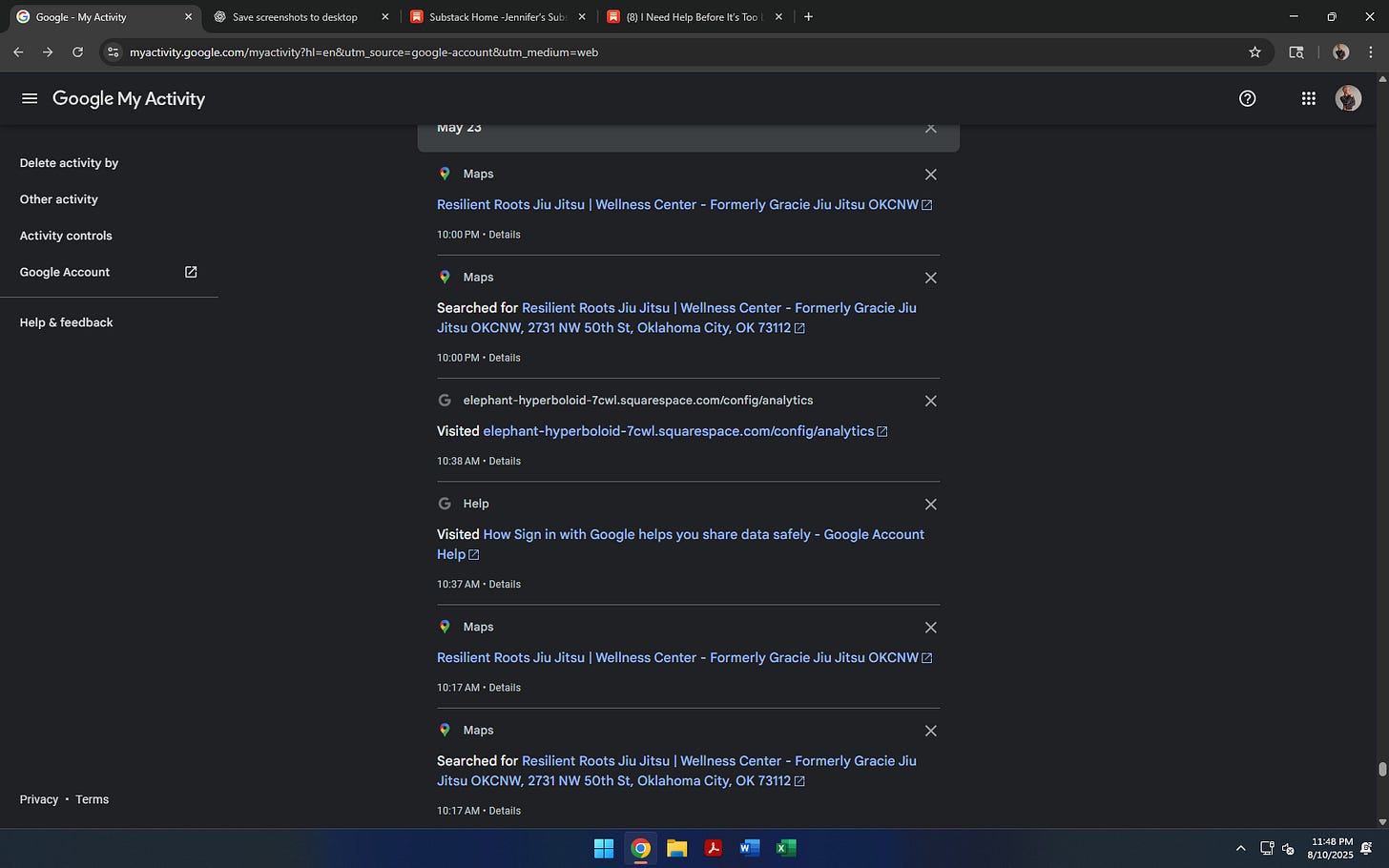The width and height of the screenshot is (1389, 868).
Task: Open Google Account sidebar link
Action: 109,272
